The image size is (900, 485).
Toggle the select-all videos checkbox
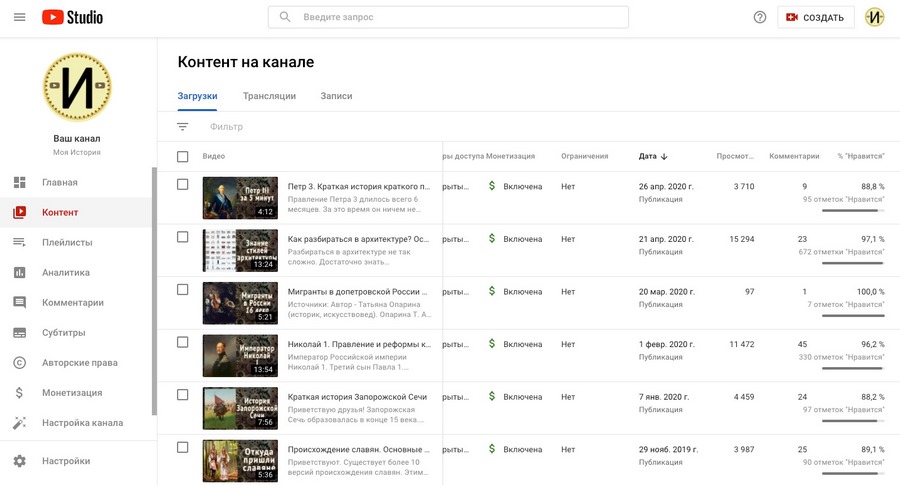(182, 156)
